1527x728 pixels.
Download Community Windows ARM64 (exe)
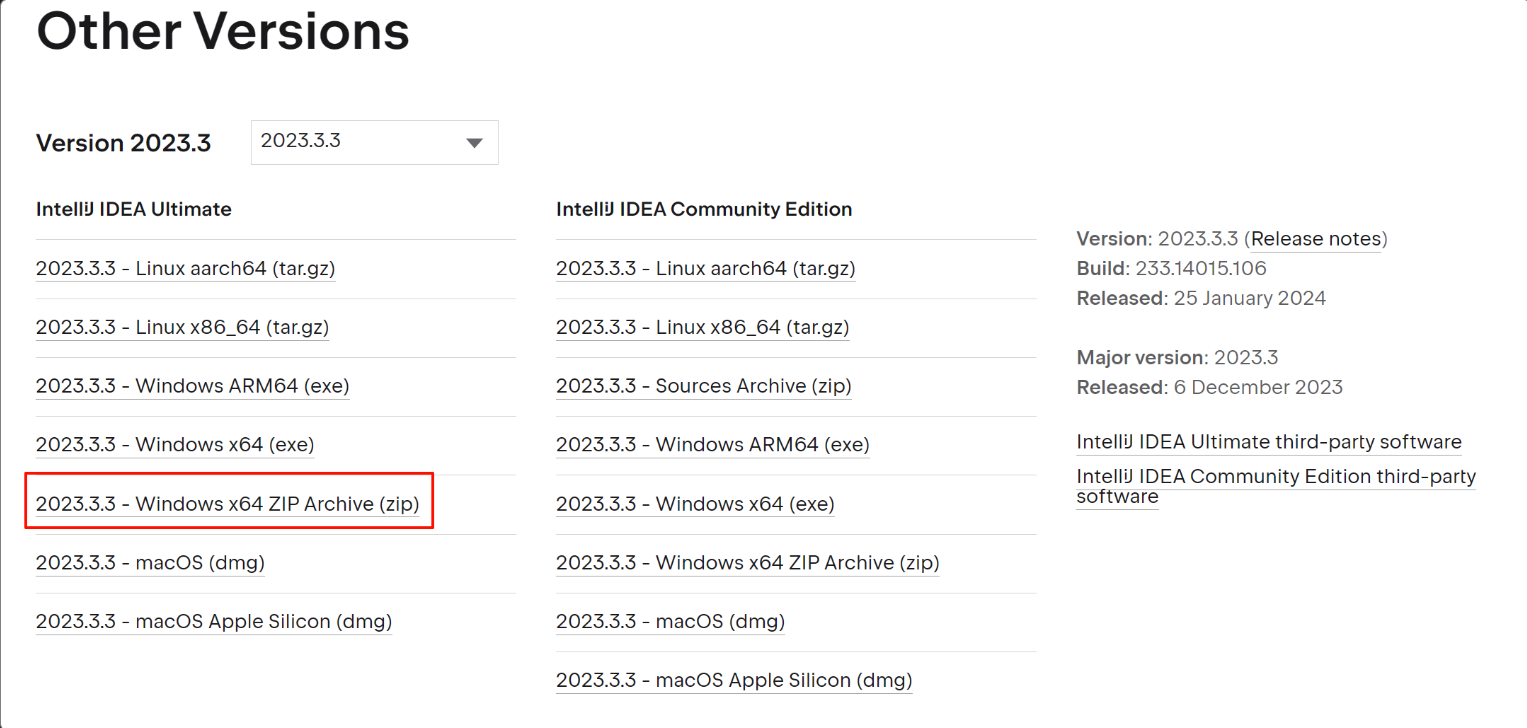pos(713,444)
